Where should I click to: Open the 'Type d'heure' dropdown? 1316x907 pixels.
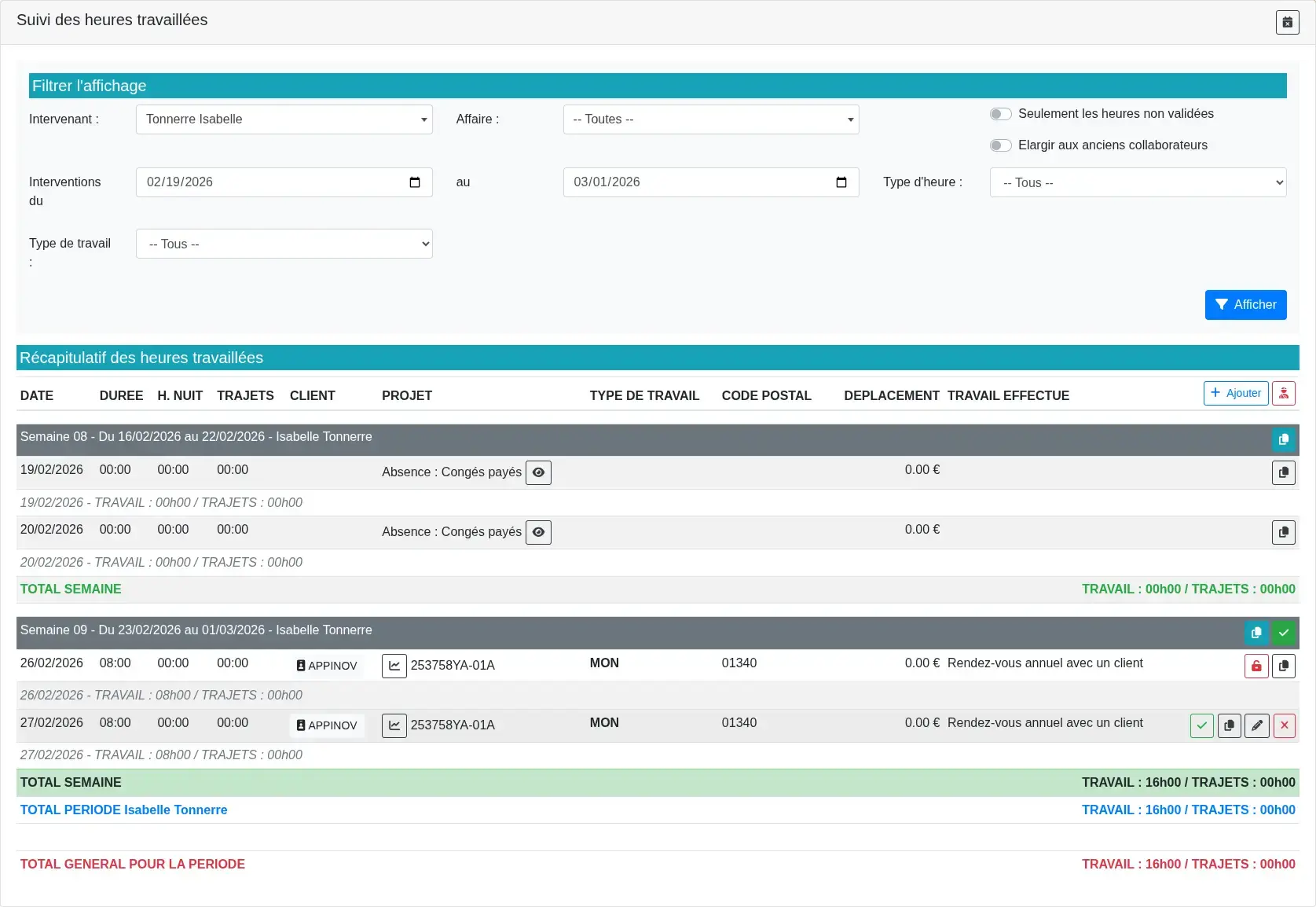(x=1138, y=182)
